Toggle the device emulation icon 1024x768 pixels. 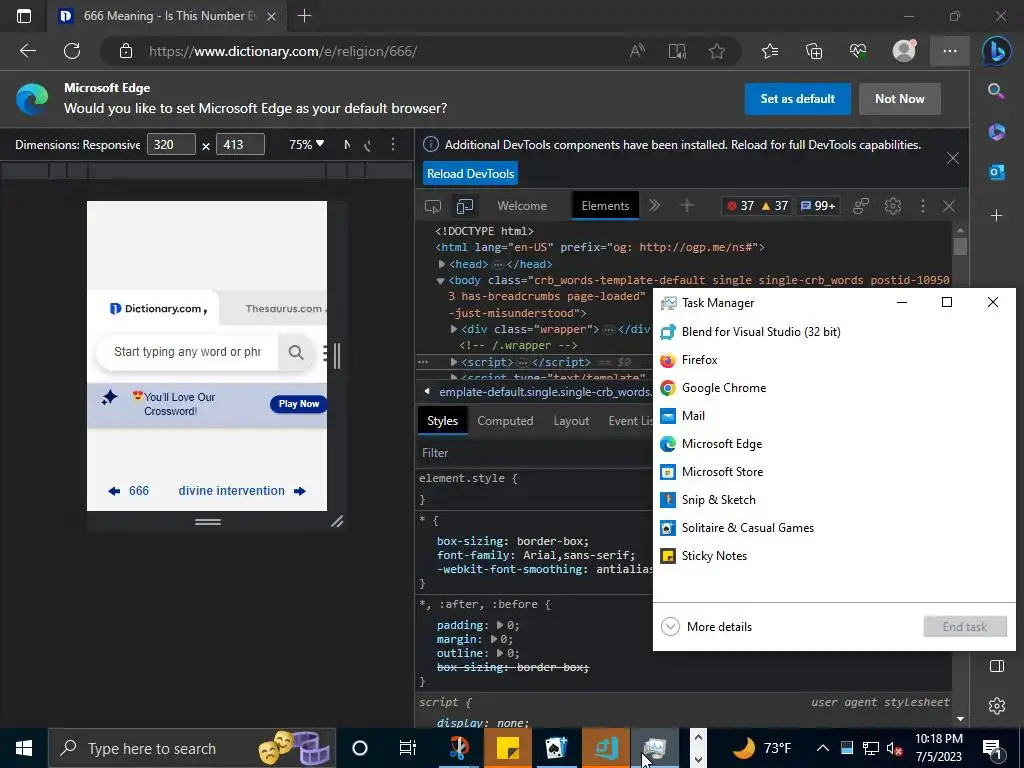[x=465, y=206]
